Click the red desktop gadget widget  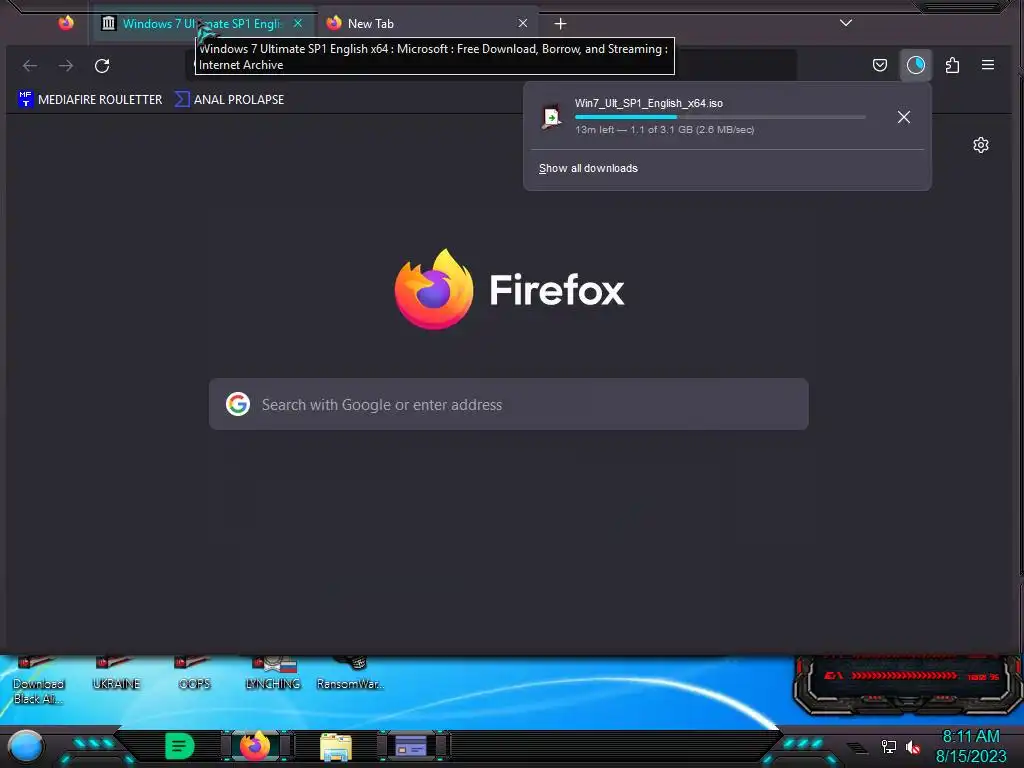(906, 686)
